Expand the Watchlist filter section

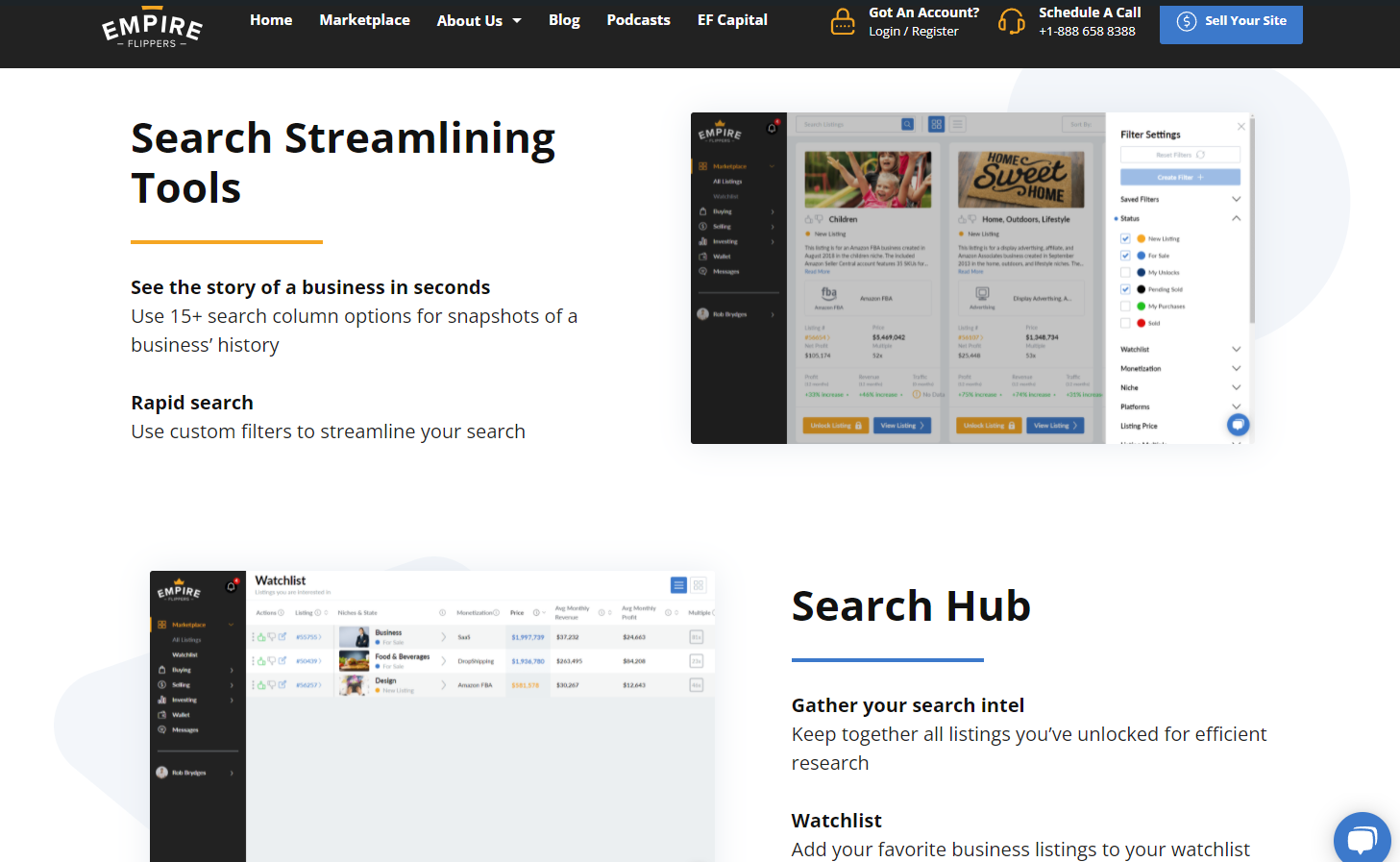tap(1236, 349)
